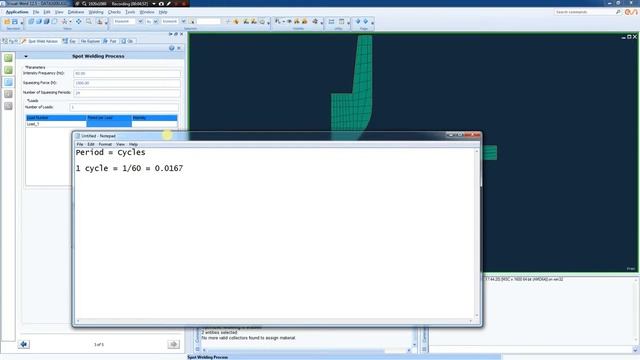Click the back arrow button at panel bottom
Screen dimensions: 640x360
click(24, 344)
